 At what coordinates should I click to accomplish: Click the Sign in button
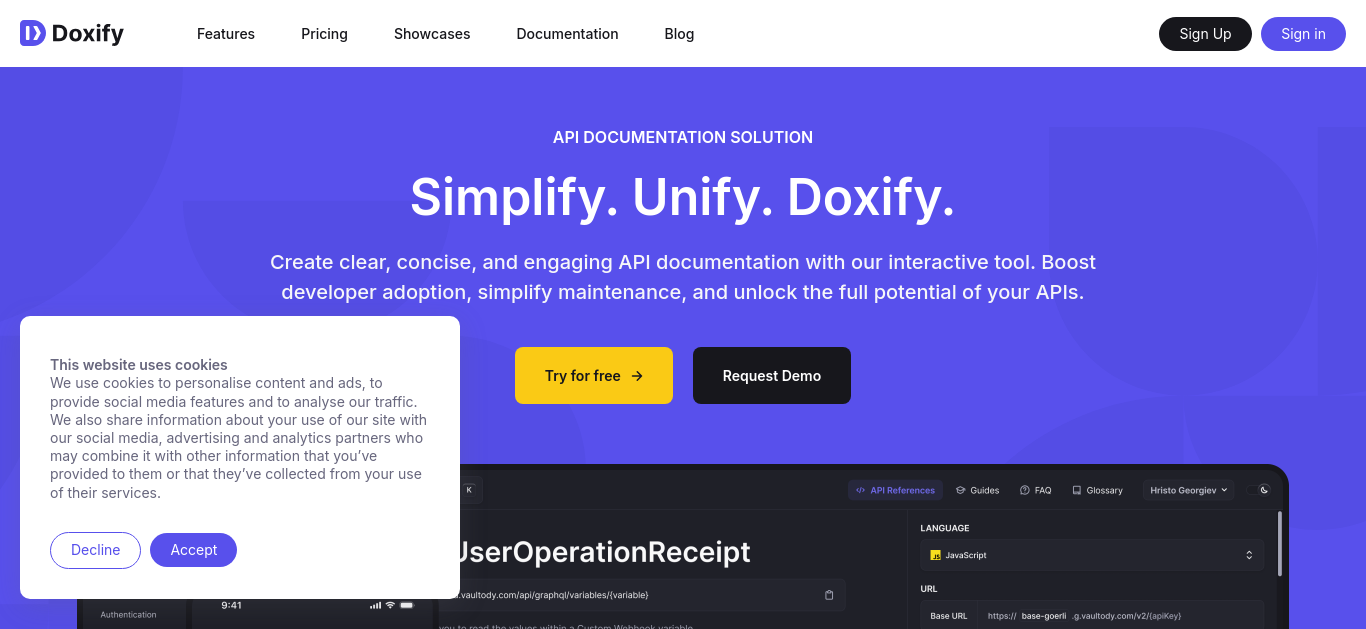tap(1303, 34)
